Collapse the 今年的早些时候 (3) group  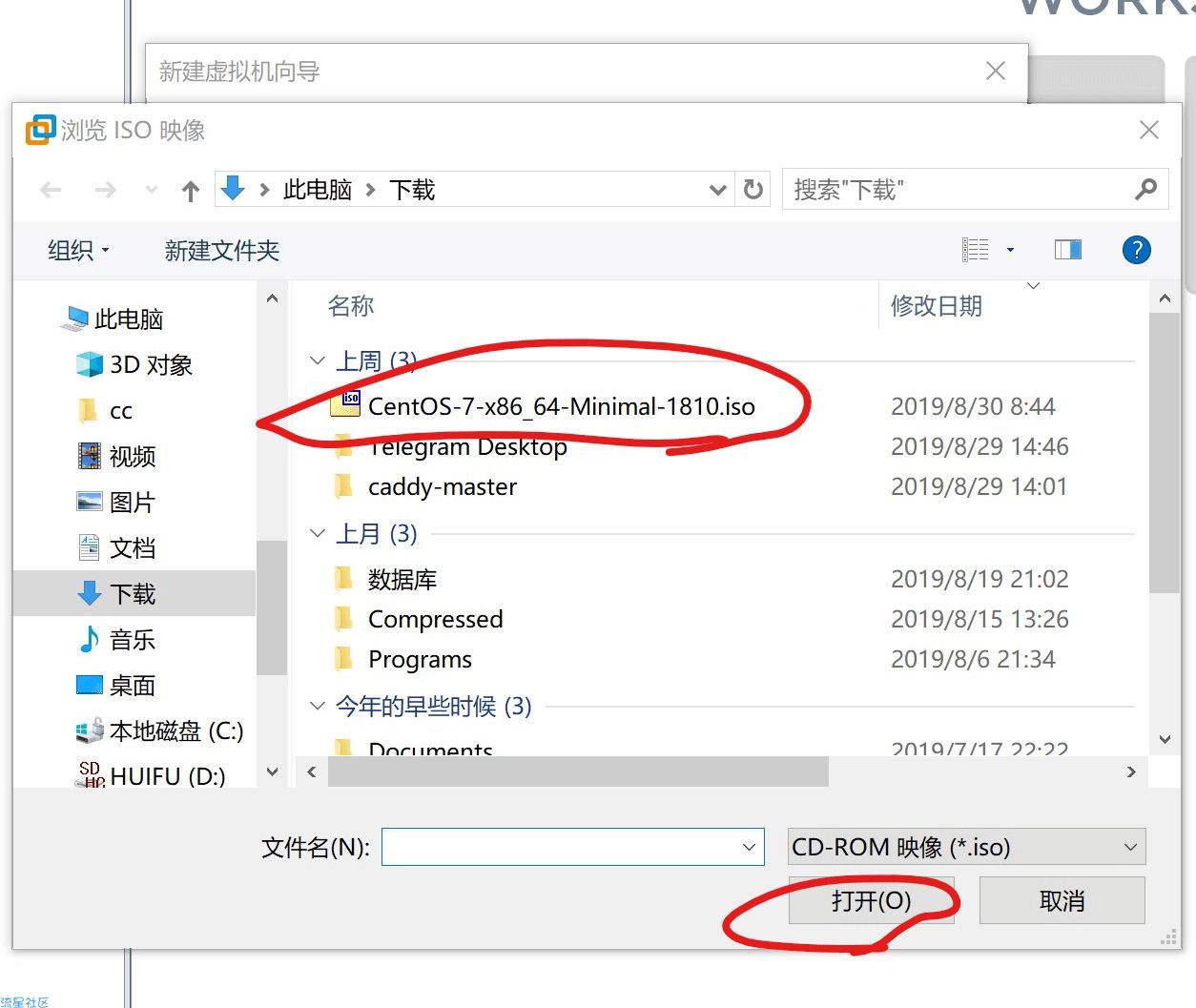click(319, 706)
